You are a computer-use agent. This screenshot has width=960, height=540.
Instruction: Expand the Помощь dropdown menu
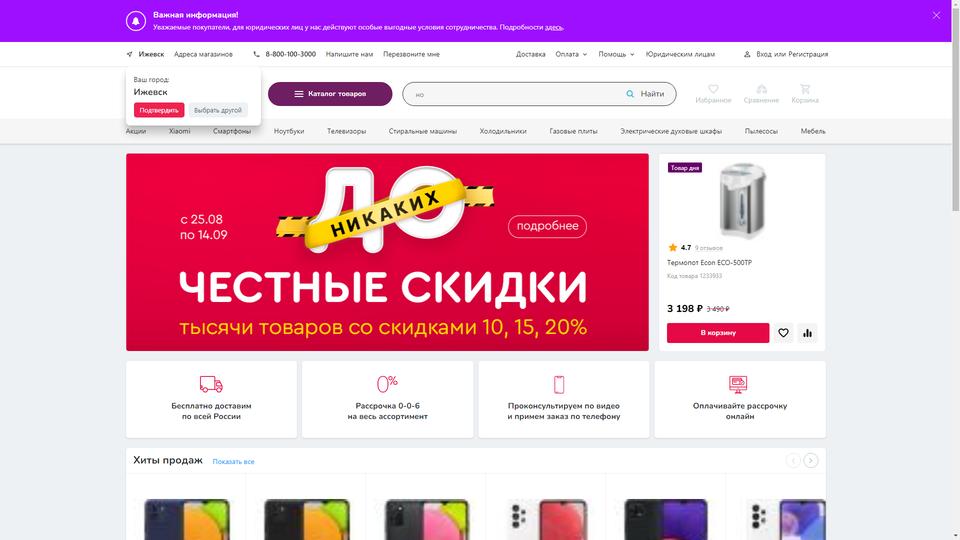[x=616, y=54]
